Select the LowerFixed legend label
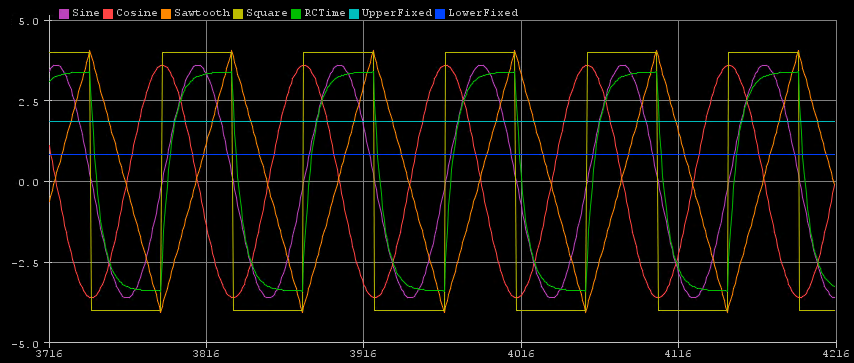 pos(483,13)
